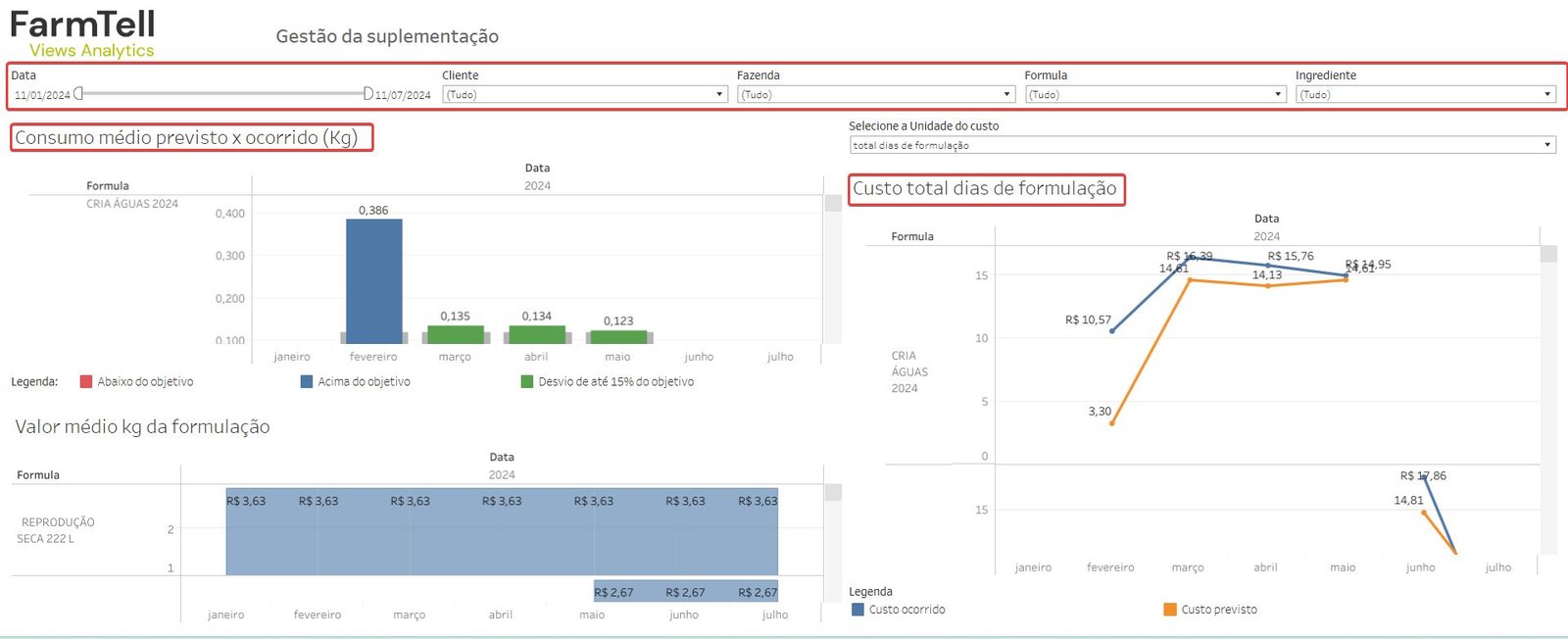Select green Desvio de até 15% legend square
The height and width of the screenshot is (639, 1568).
coord(527,381)
